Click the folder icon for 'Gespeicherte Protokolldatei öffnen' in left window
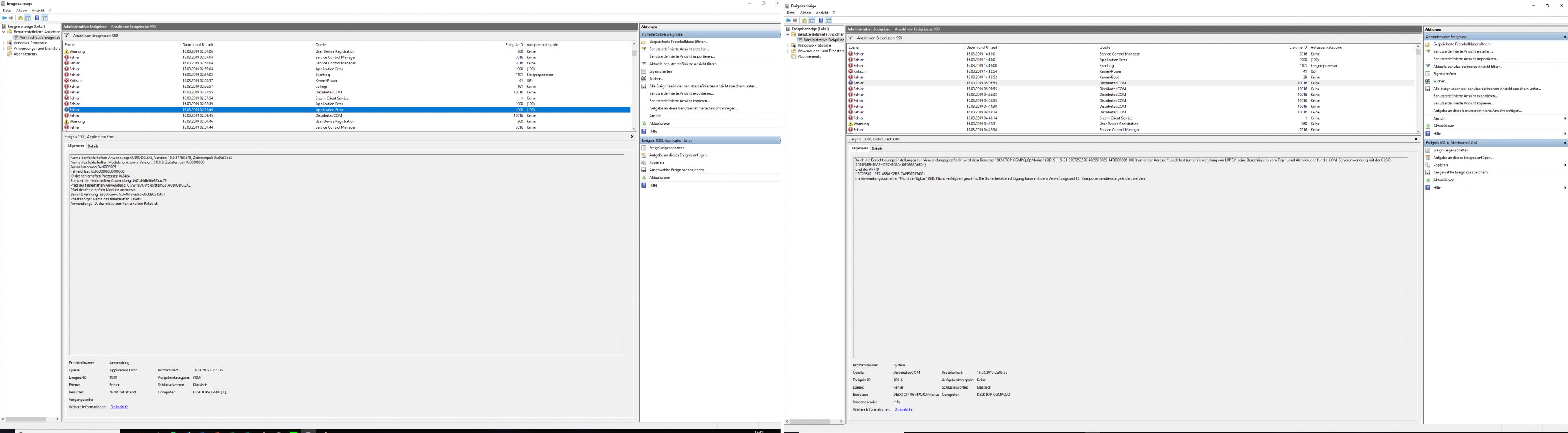 tap(644, 42)
